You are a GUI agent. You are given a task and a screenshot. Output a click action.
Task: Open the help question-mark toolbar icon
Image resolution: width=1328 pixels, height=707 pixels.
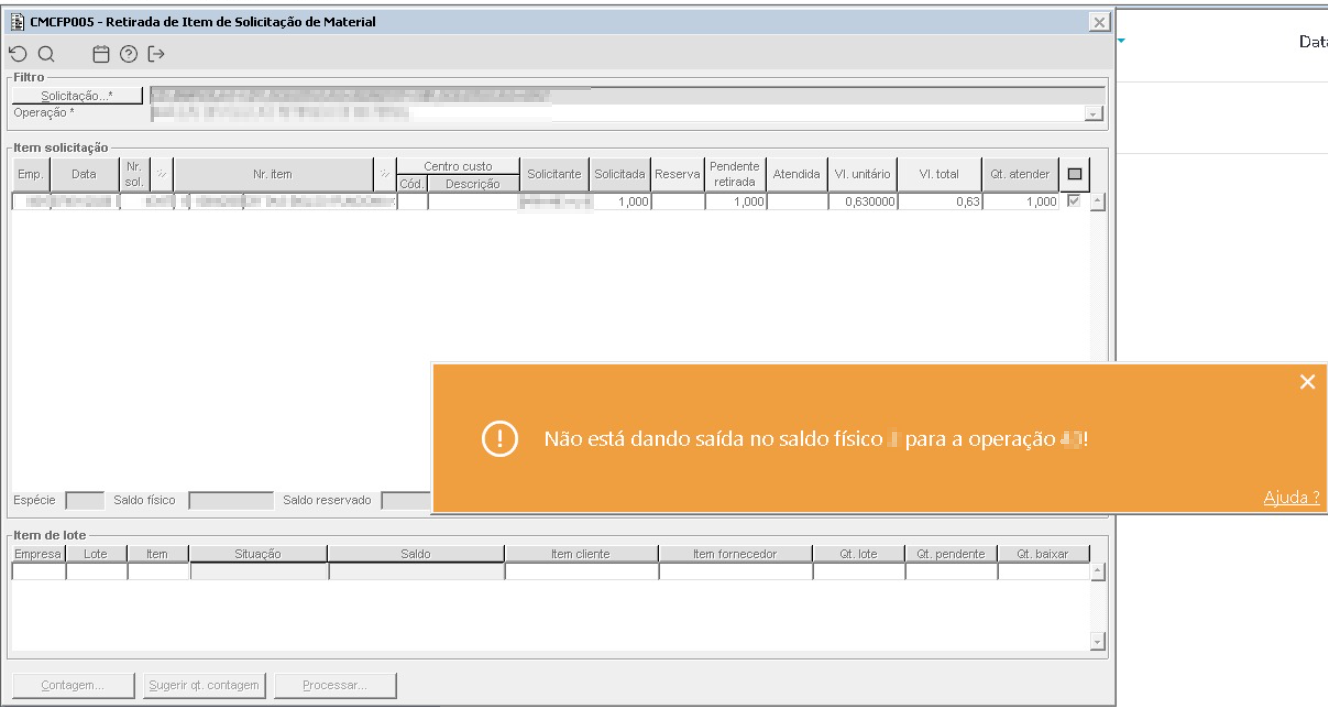(128, 53)
